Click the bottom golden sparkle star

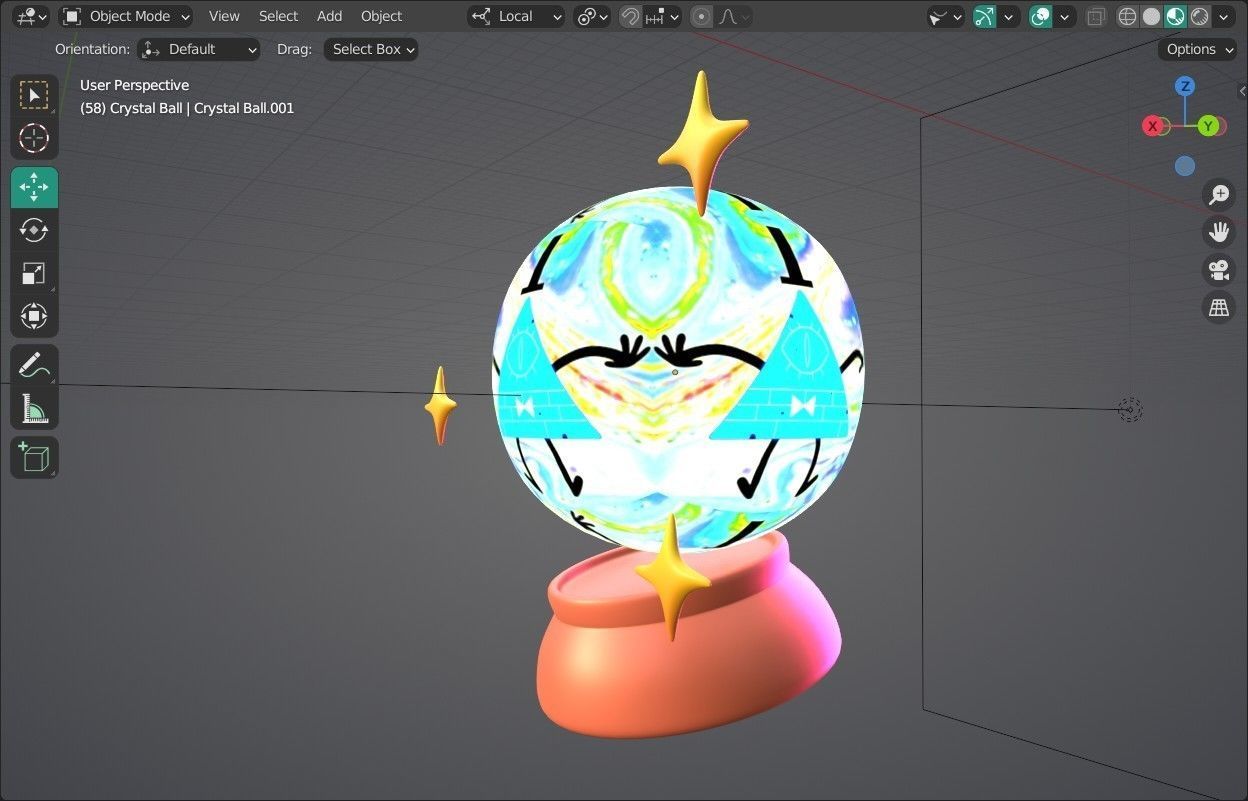[673, 578]
